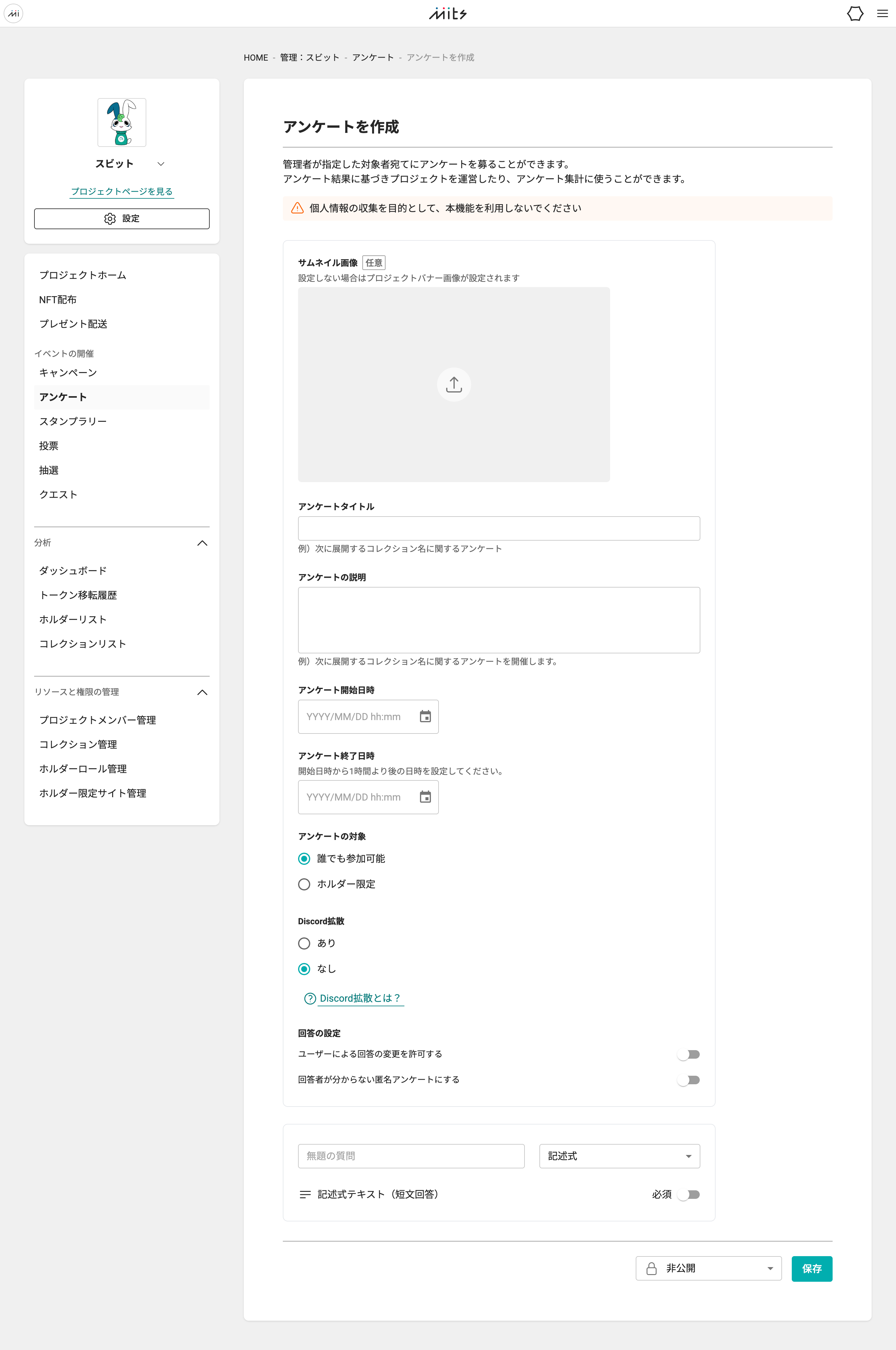Click the short-text lines icon by 記述式テキスト
The height and width of the screenshot is (1350, 896).
pyautogui.click(x=305, y=1195)
